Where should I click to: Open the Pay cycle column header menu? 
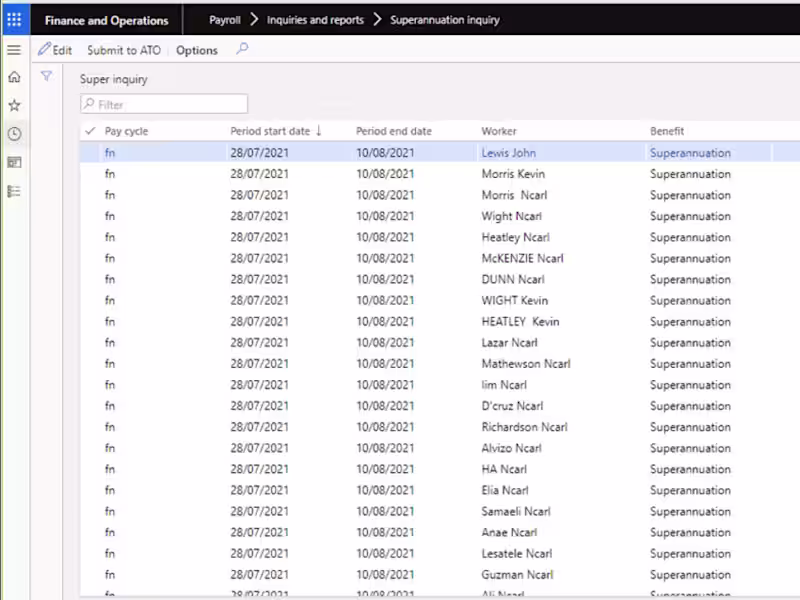point(126,131)
